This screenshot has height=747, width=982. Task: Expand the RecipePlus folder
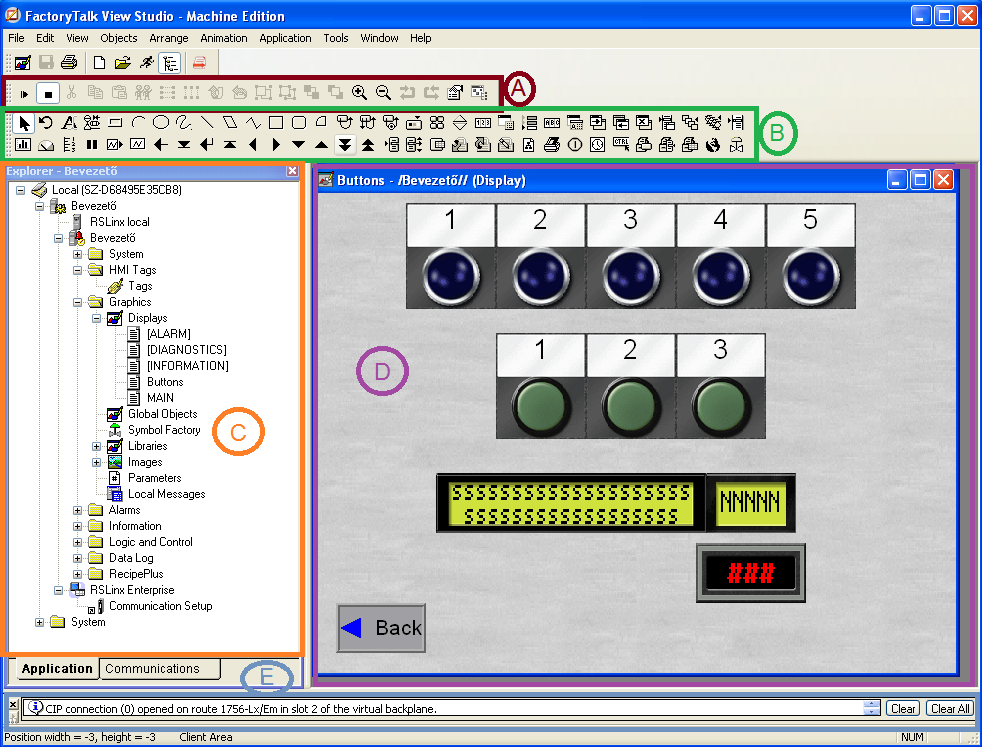(x=78, y=574)
